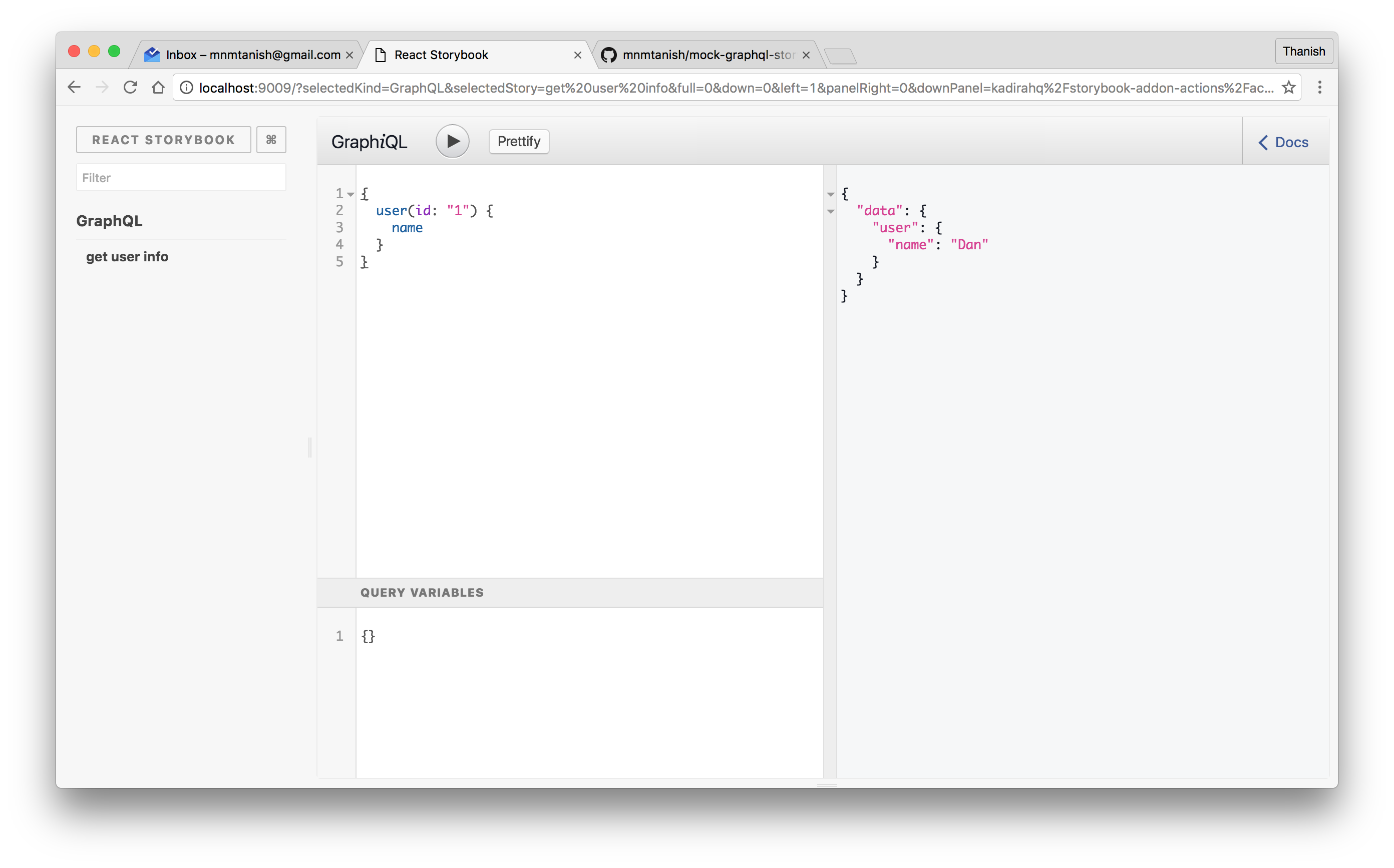Click the browser back navigation arrow

tap(77, 88)
